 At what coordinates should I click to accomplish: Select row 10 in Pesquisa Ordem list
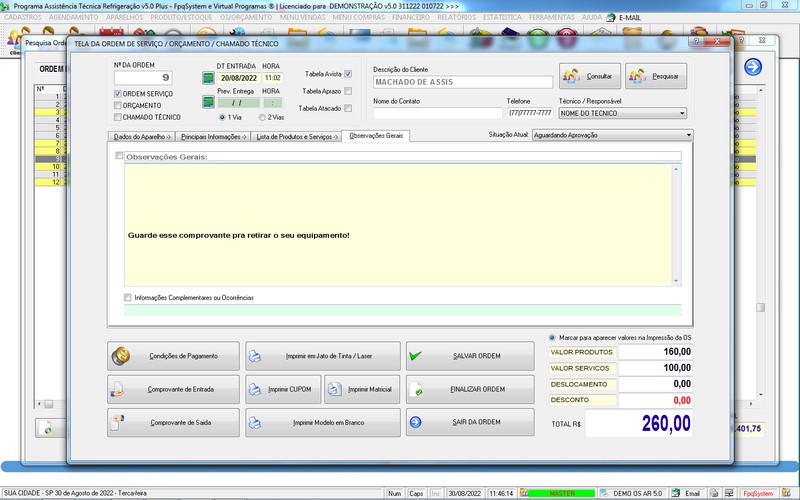(51, 167)
